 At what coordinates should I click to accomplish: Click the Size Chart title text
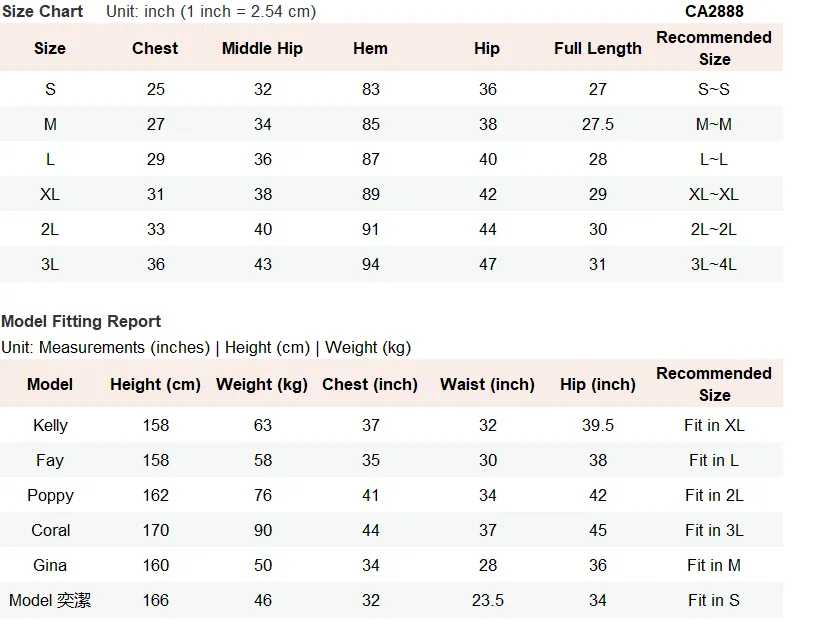pyautogui.click(x=42, y=11)
